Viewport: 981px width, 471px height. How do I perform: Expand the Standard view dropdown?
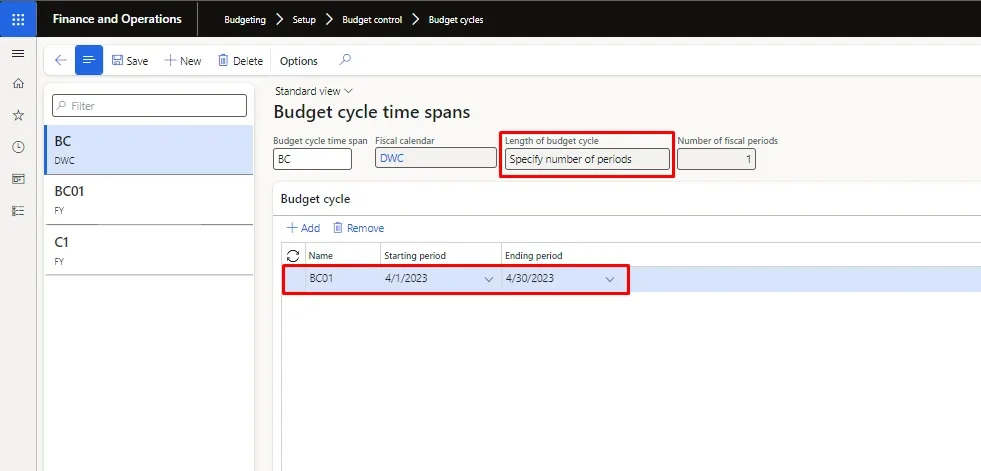coord(313,91)
